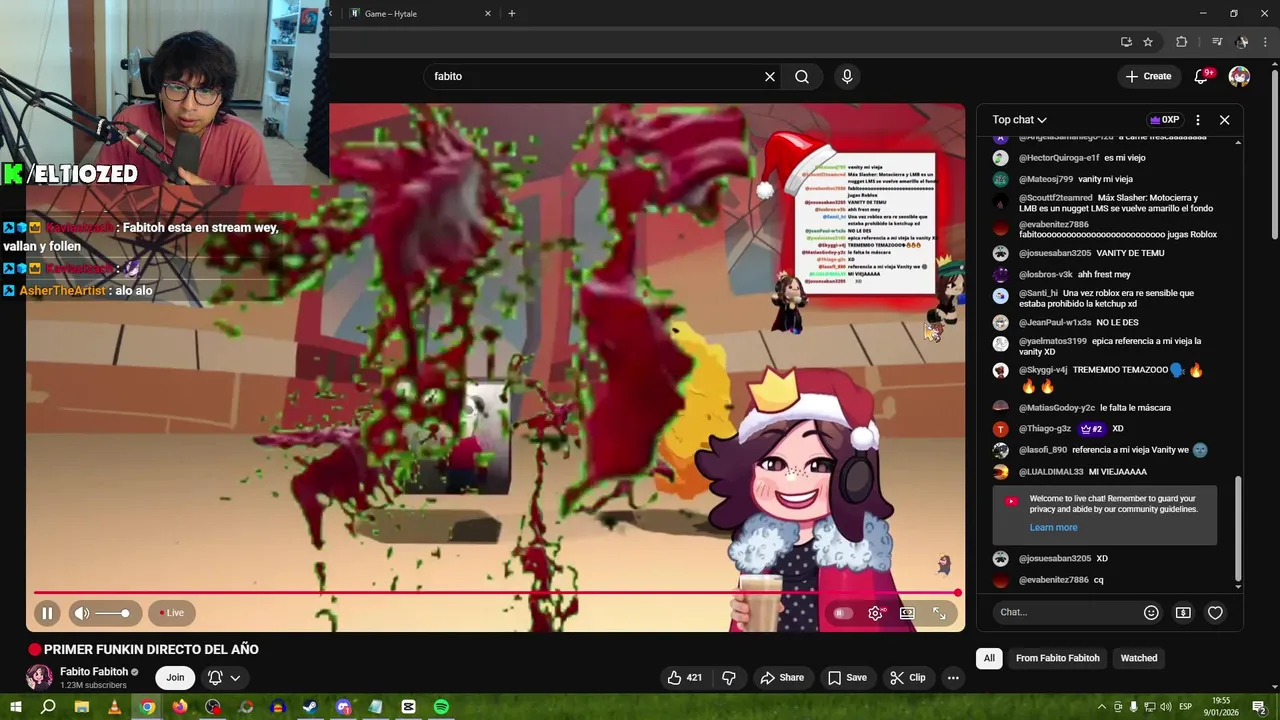The image size is (1280, 720).
Task: Open the Chrome profile avatar
Action: [x=1242, y=42]
